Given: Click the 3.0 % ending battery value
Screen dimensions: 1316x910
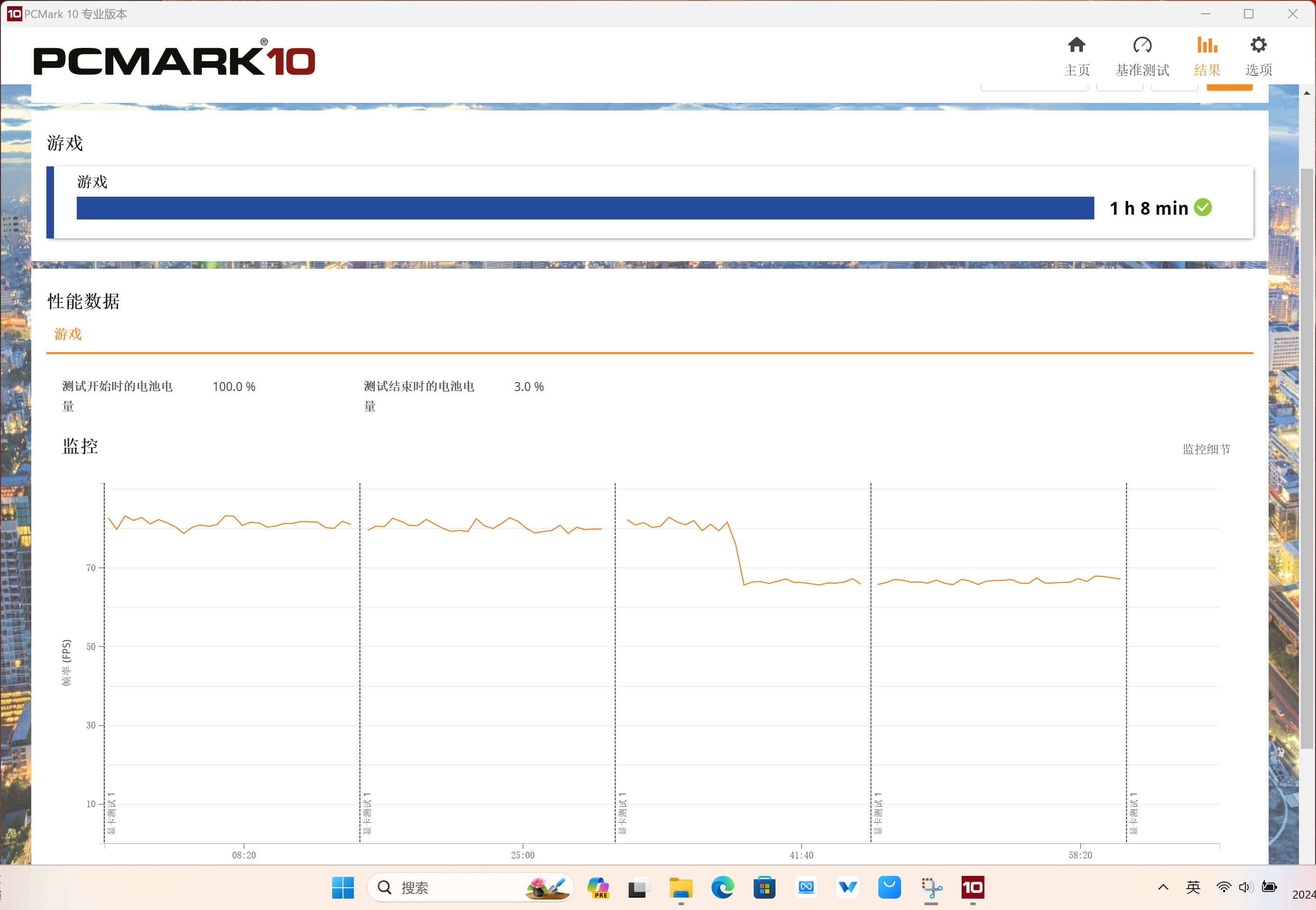Looking at the screenshot, I should tap(528, 387).
